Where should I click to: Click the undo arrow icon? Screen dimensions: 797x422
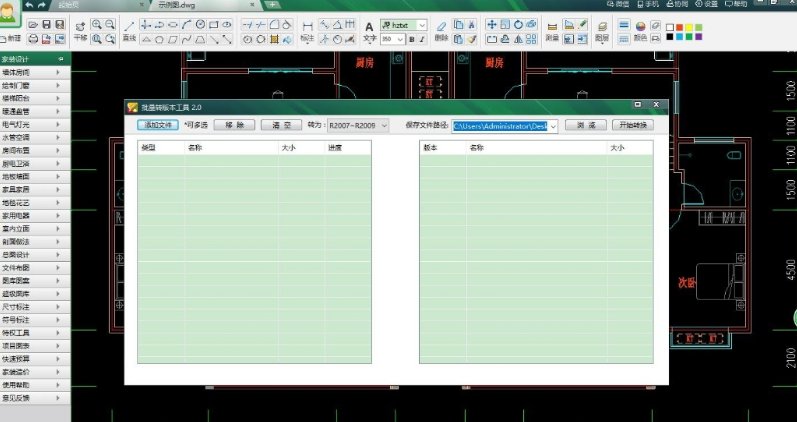pyautogui.click(x=28, y=6)
